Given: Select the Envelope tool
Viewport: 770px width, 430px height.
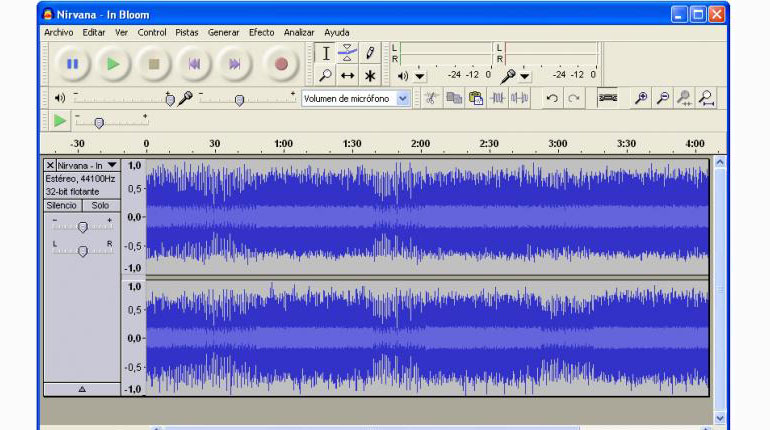Looking at the screenshot, I should pyautogui.click(x=347, y=53).
